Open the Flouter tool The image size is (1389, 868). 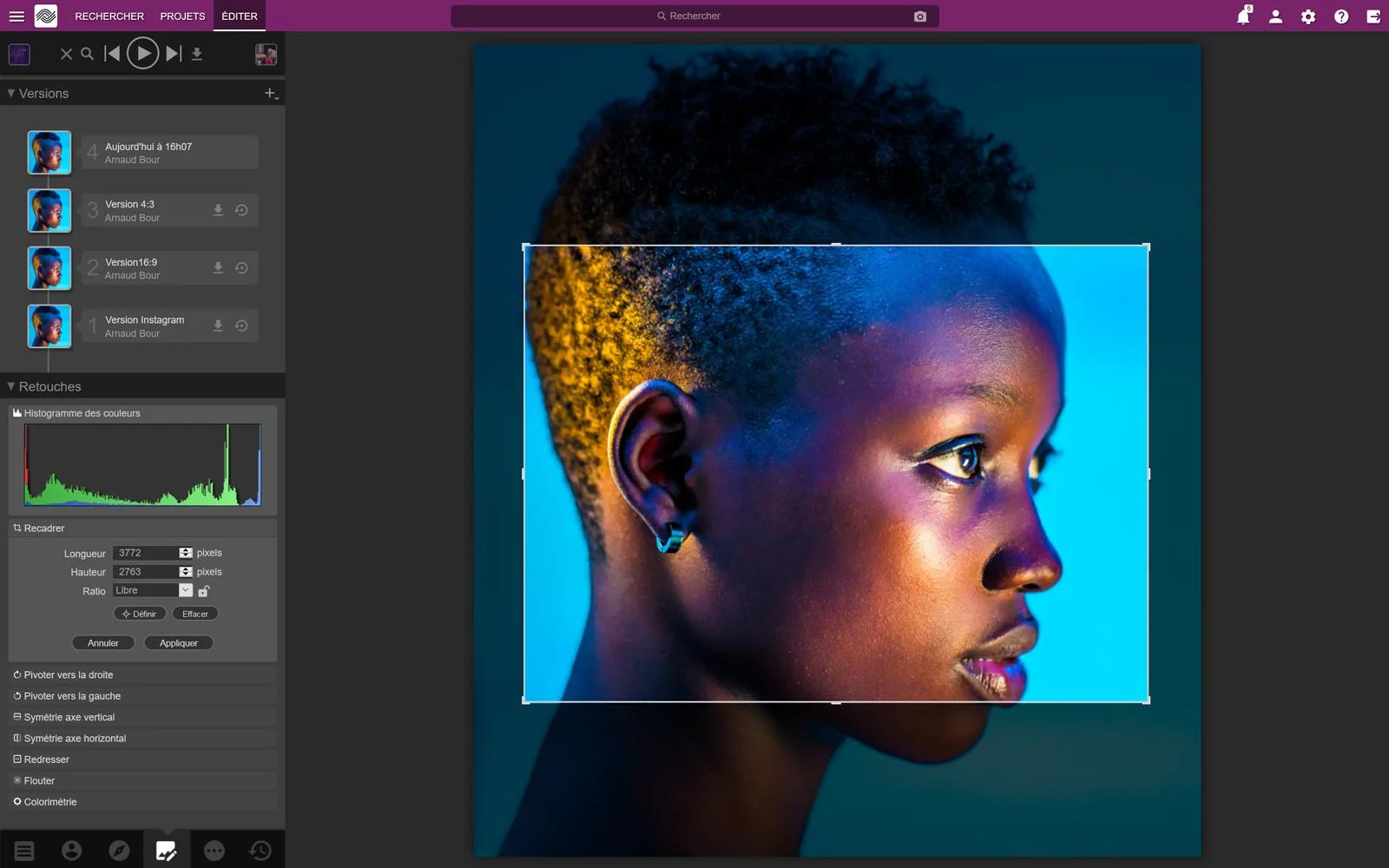pyautogui.click(x=142, y=780)
